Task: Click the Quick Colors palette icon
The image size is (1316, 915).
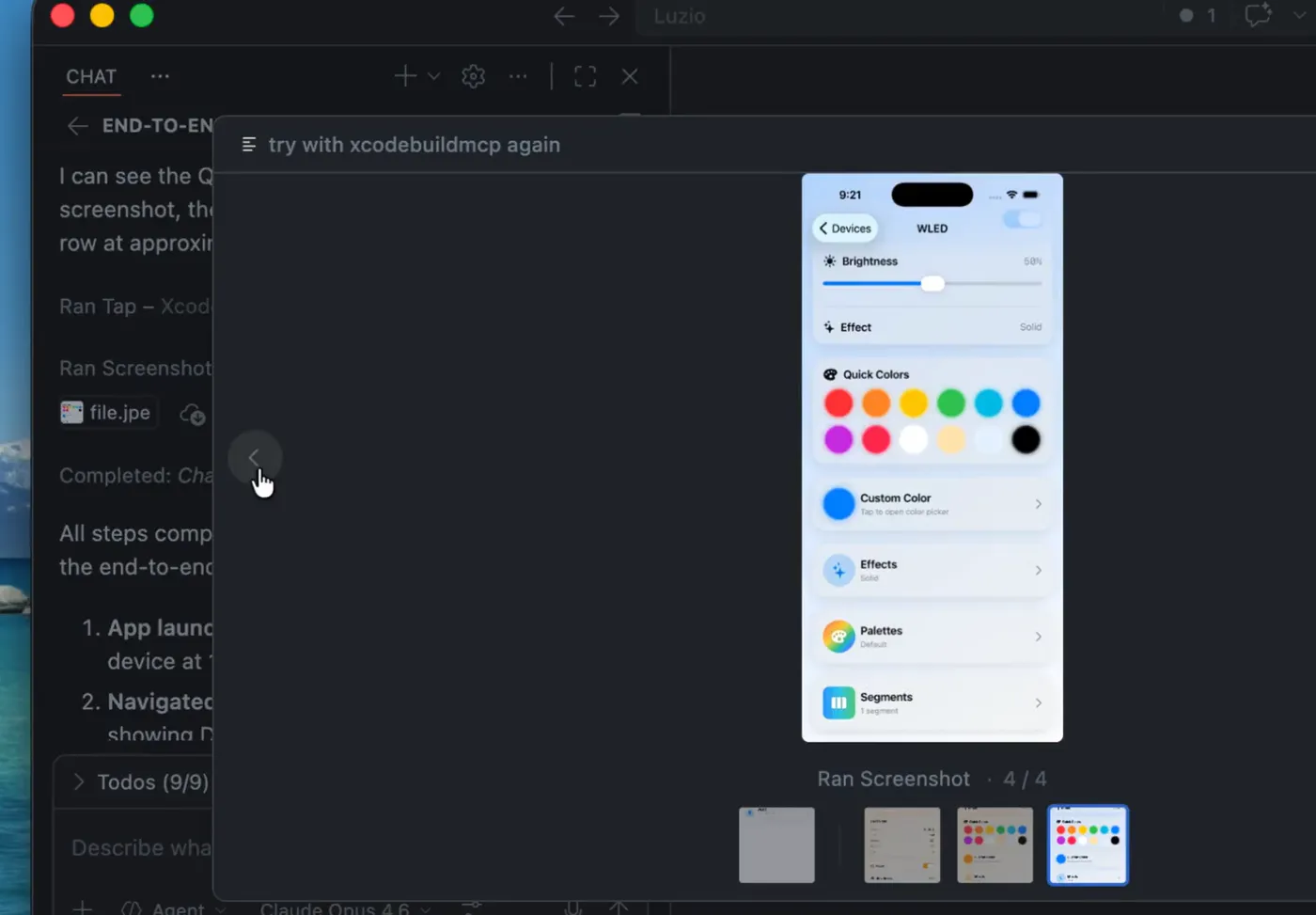Action: pyautogui.click(x=830, y=374)
